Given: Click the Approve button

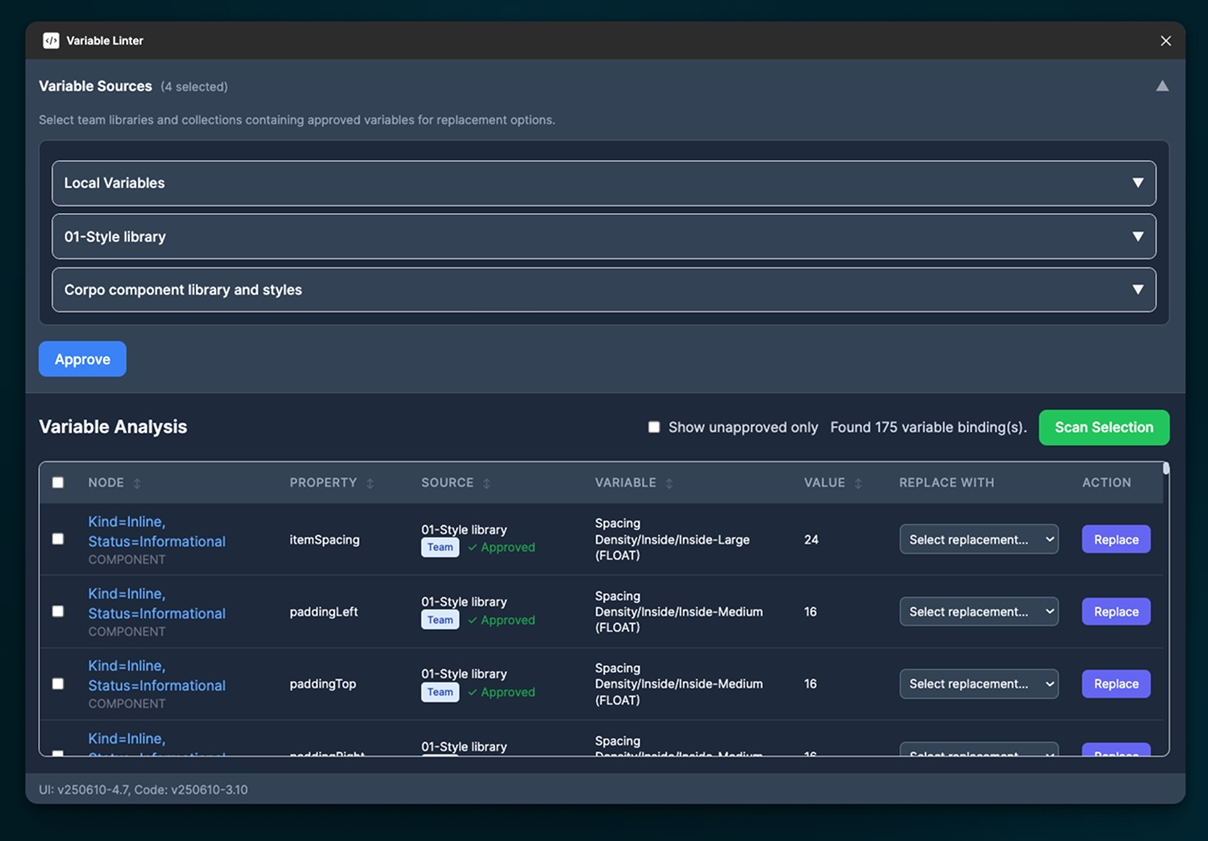Looking at the screenshot, I should [x=82, y=358].
